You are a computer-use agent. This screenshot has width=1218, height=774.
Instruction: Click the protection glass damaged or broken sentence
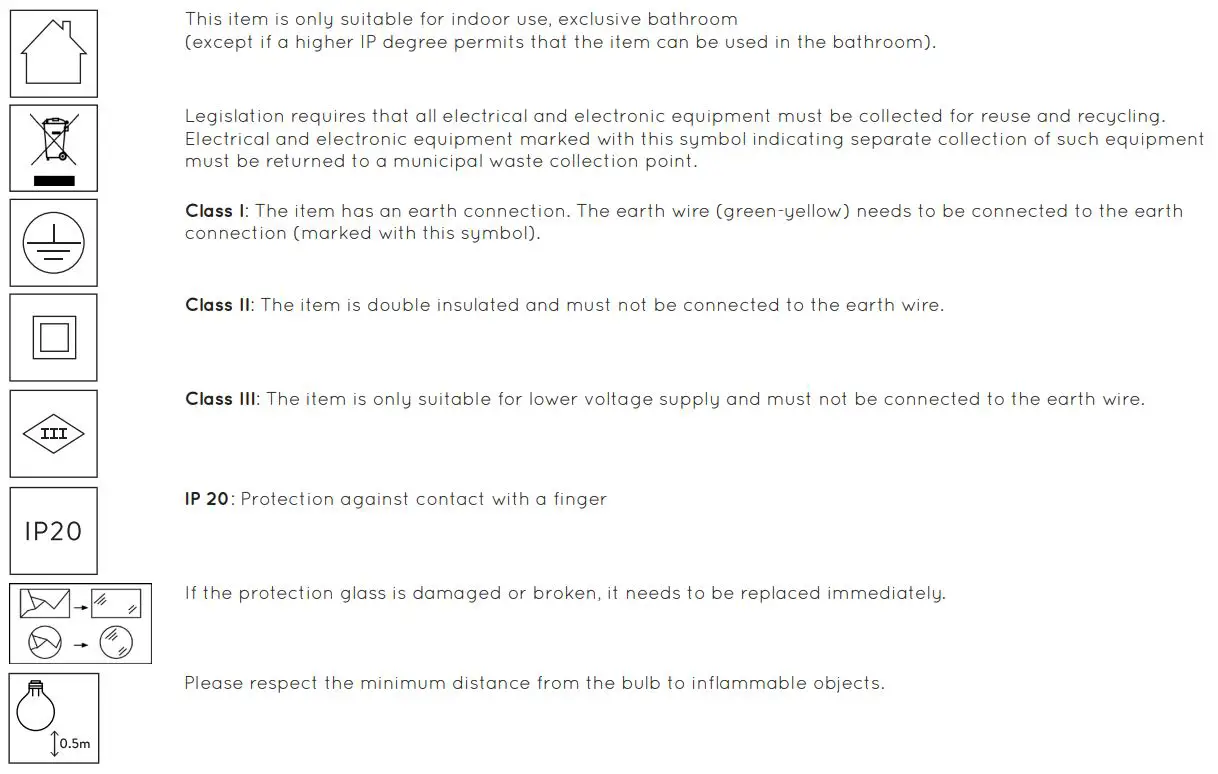(x=565, y=593)
